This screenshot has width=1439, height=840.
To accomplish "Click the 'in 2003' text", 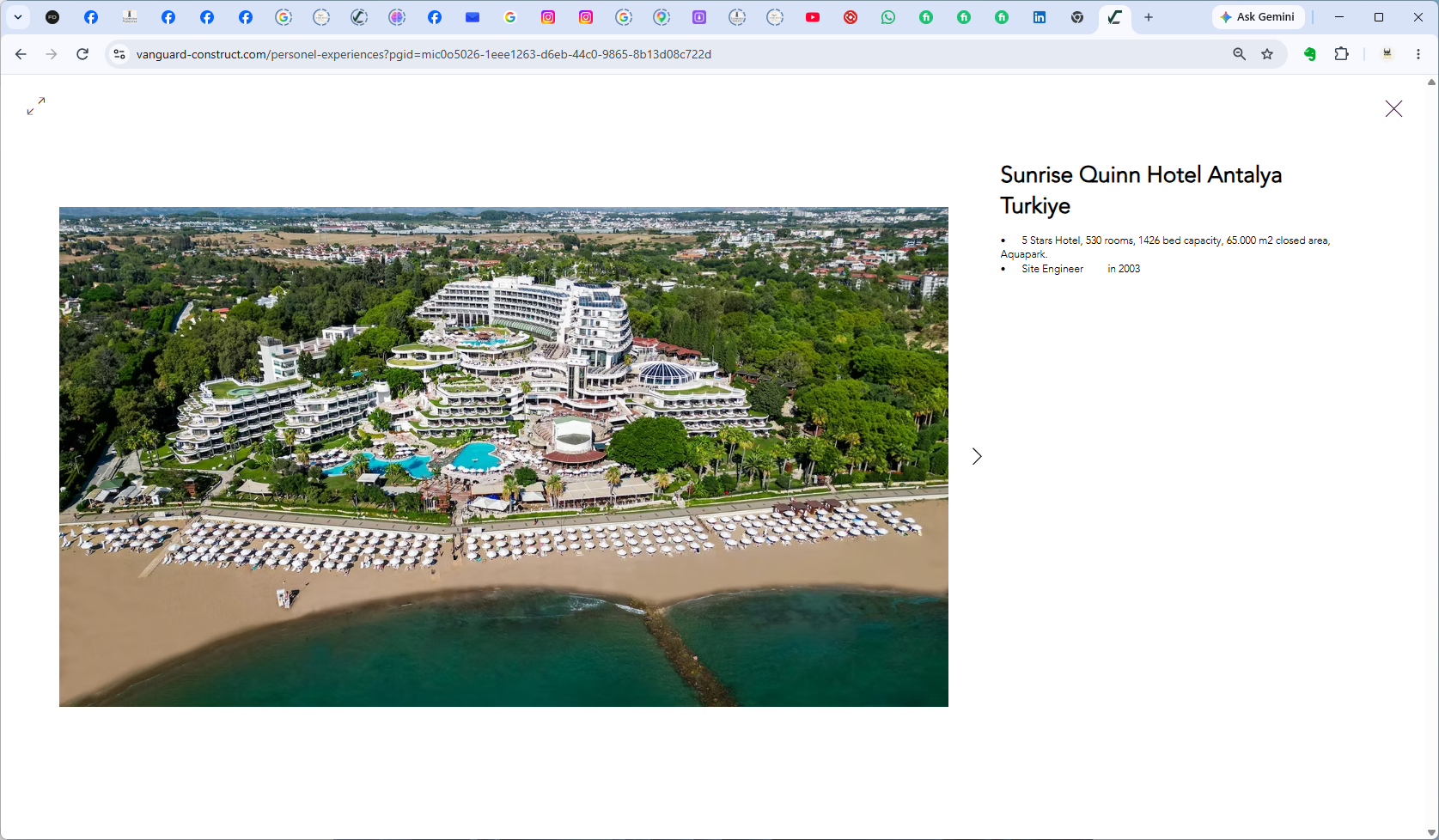I will coord(1124,269).
